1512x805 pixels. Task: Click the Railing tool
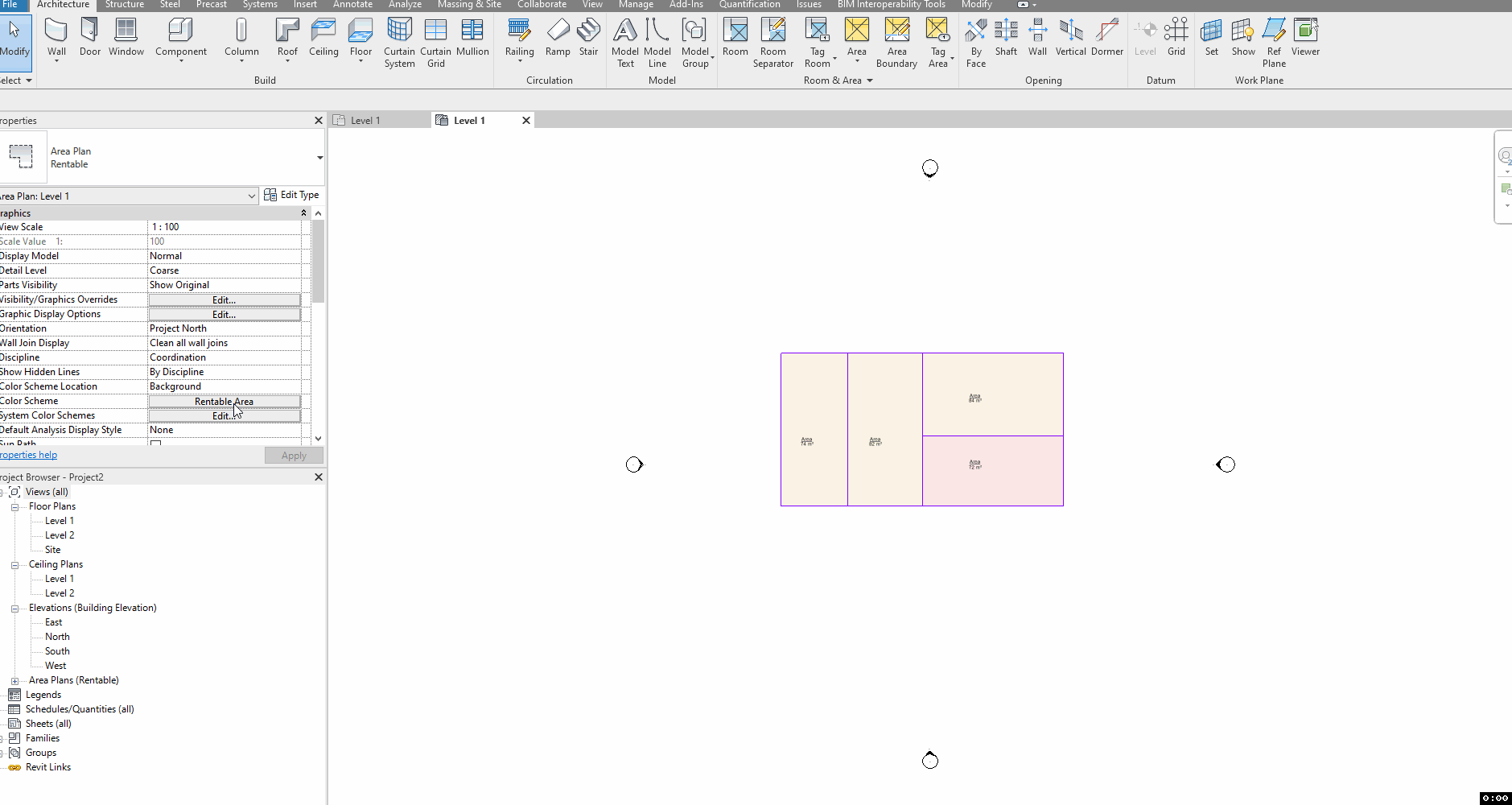(519, 34)
